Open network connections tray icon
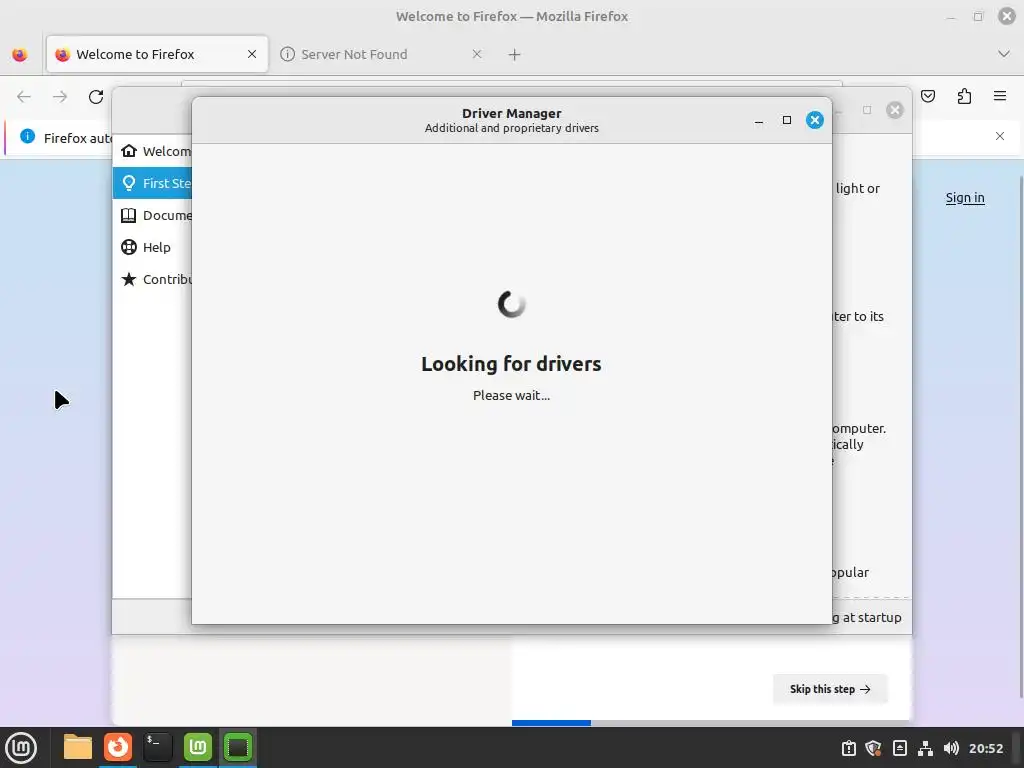The image size is (1024, 768). click(925, 748)
